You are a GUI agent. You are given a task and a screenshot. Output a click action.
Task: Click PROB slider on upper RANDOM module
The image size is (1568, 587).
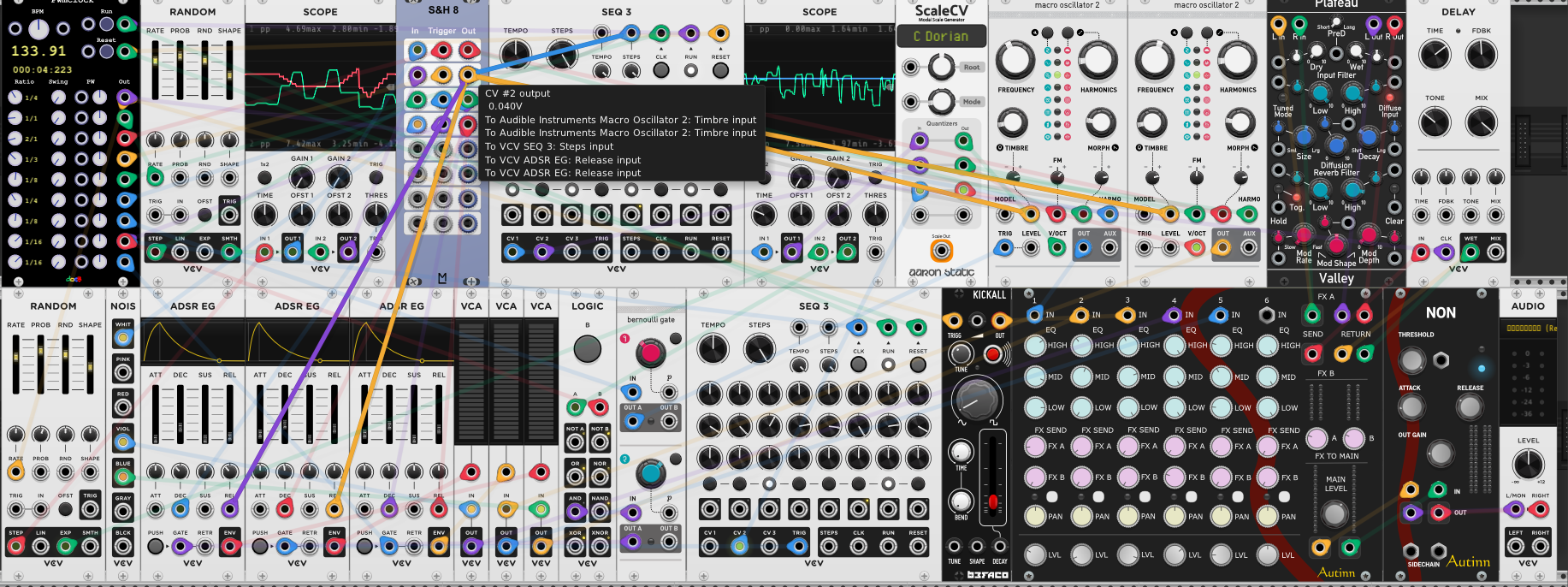coord(180,70)
